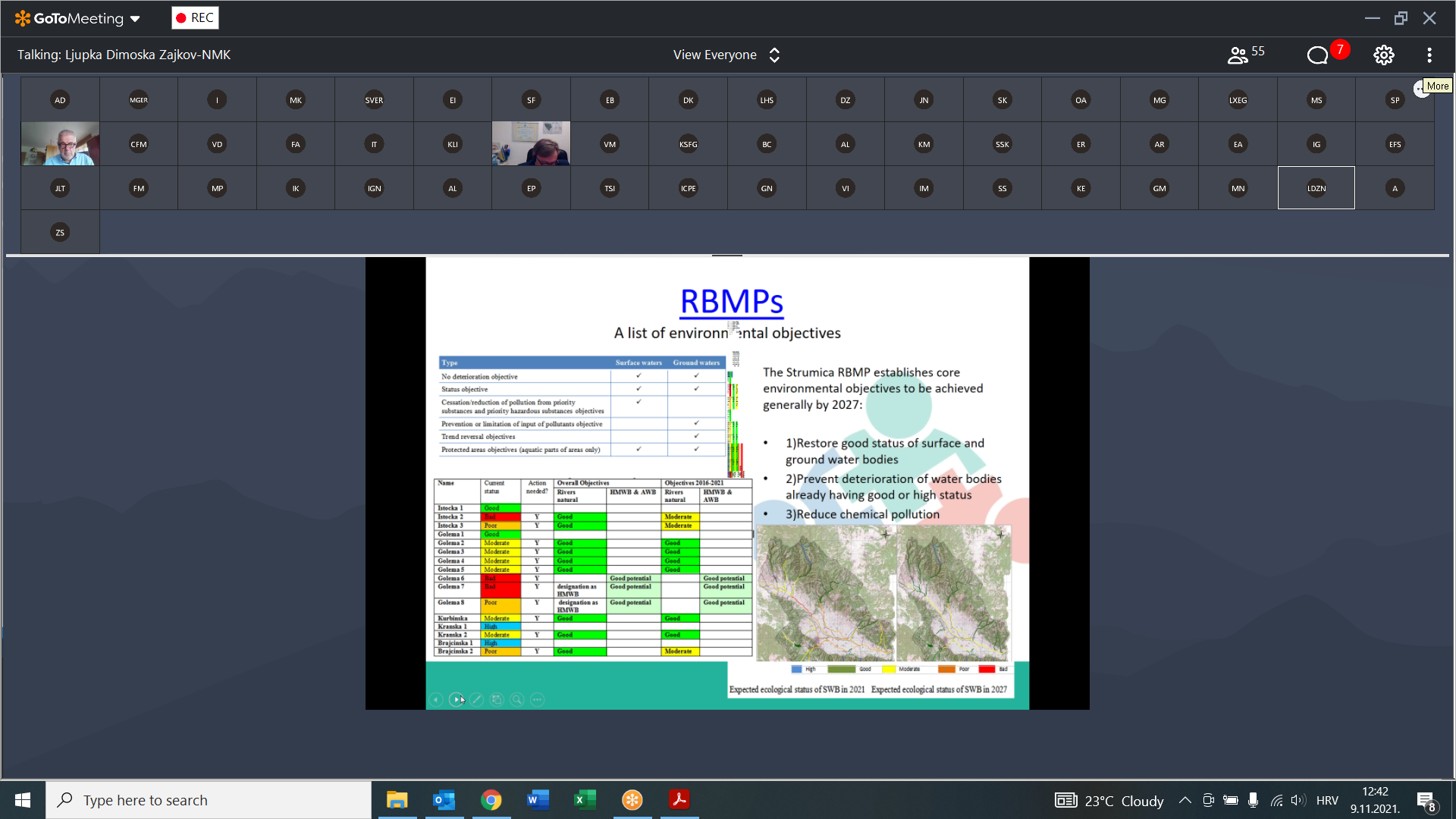Open chat with 7 unread messages

click(x=1318, y=55)
